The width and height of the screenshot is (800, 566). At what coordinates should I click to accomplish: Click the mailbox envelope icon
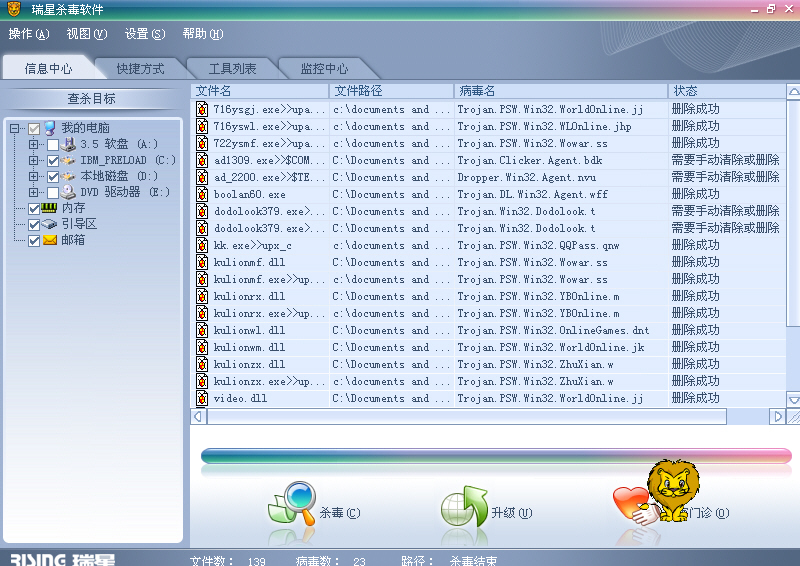coord(49,240)
